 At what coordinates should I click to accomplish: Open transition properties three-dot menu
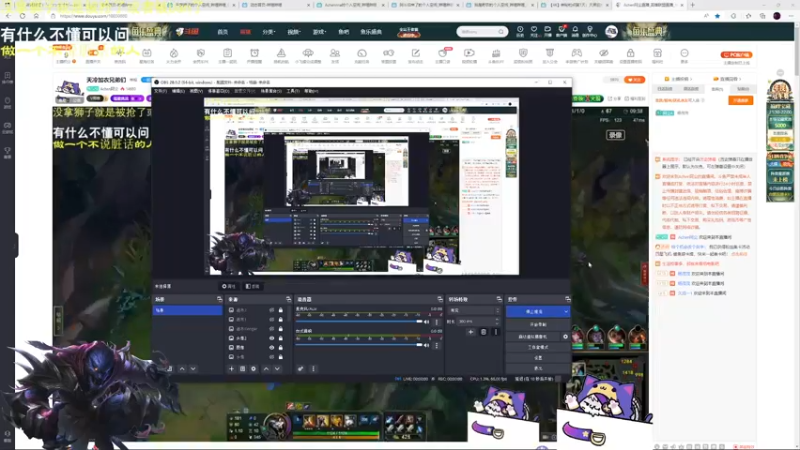pos(495,332)
